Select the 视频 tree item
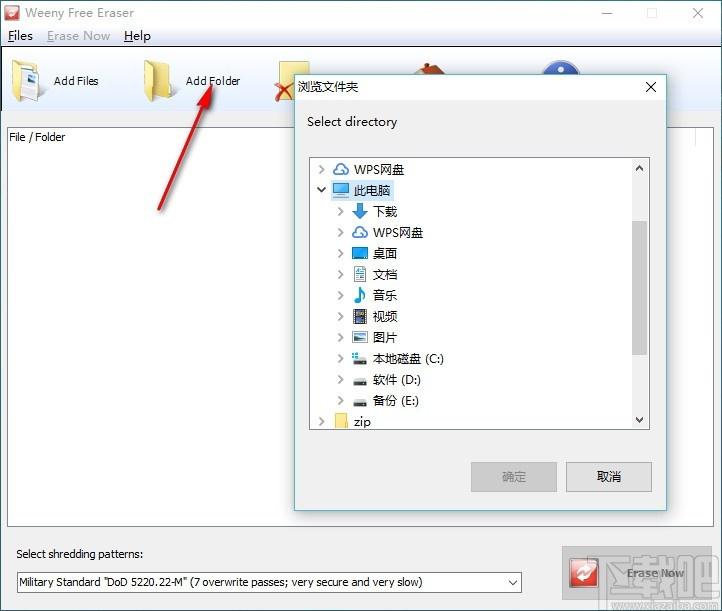This screenshot has height=611, width=722. (384, 316)
